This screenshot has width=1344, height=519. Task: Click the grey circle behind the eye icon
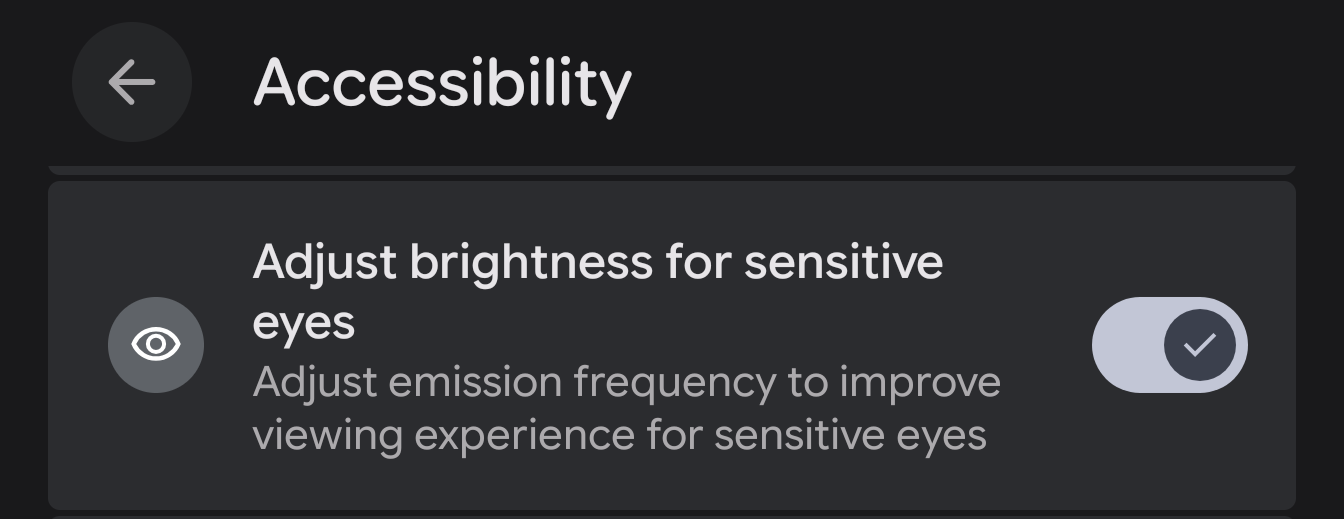click(156, 345)
